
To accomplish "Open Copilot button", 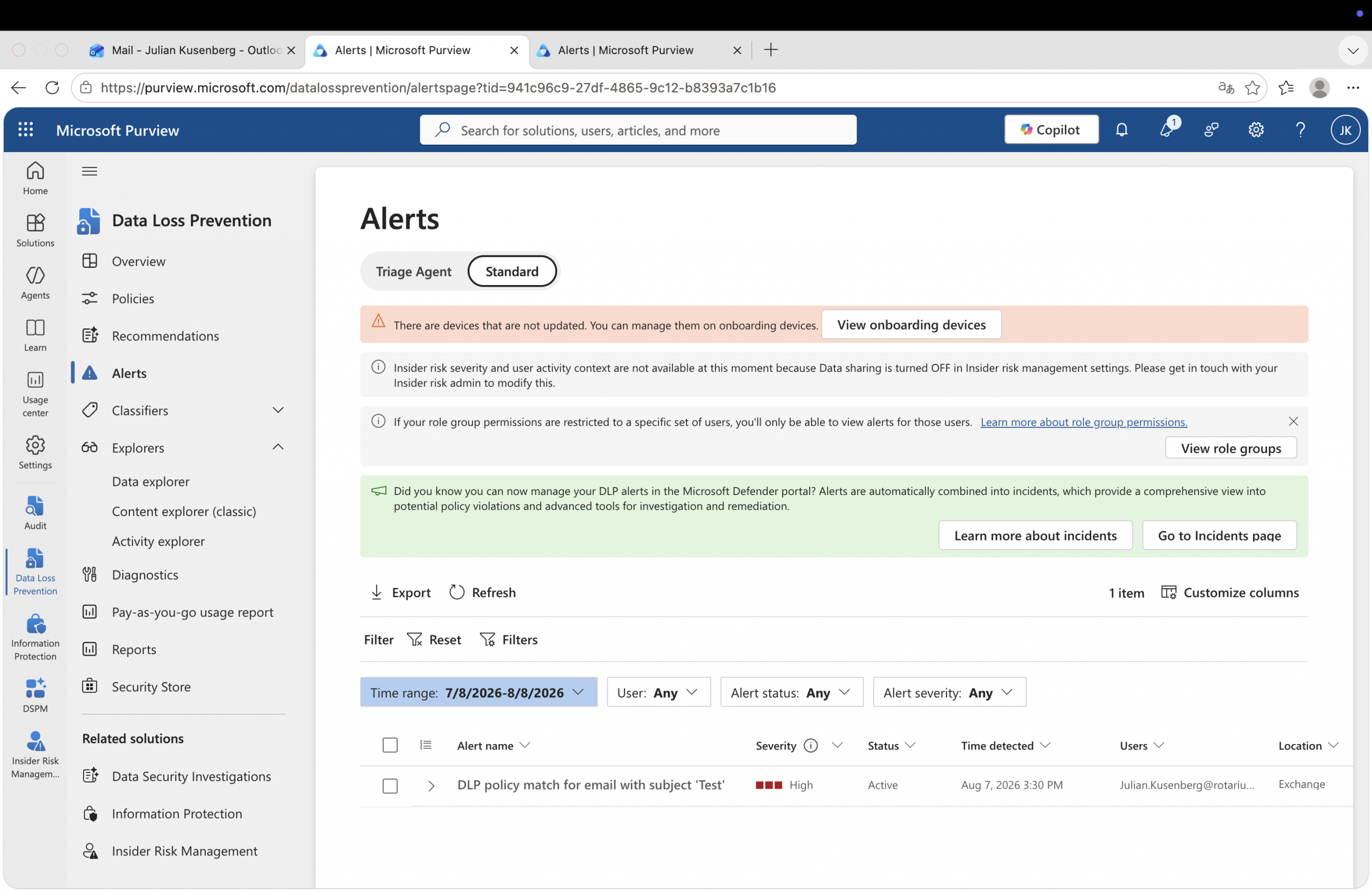I will tap(1051, 130).
